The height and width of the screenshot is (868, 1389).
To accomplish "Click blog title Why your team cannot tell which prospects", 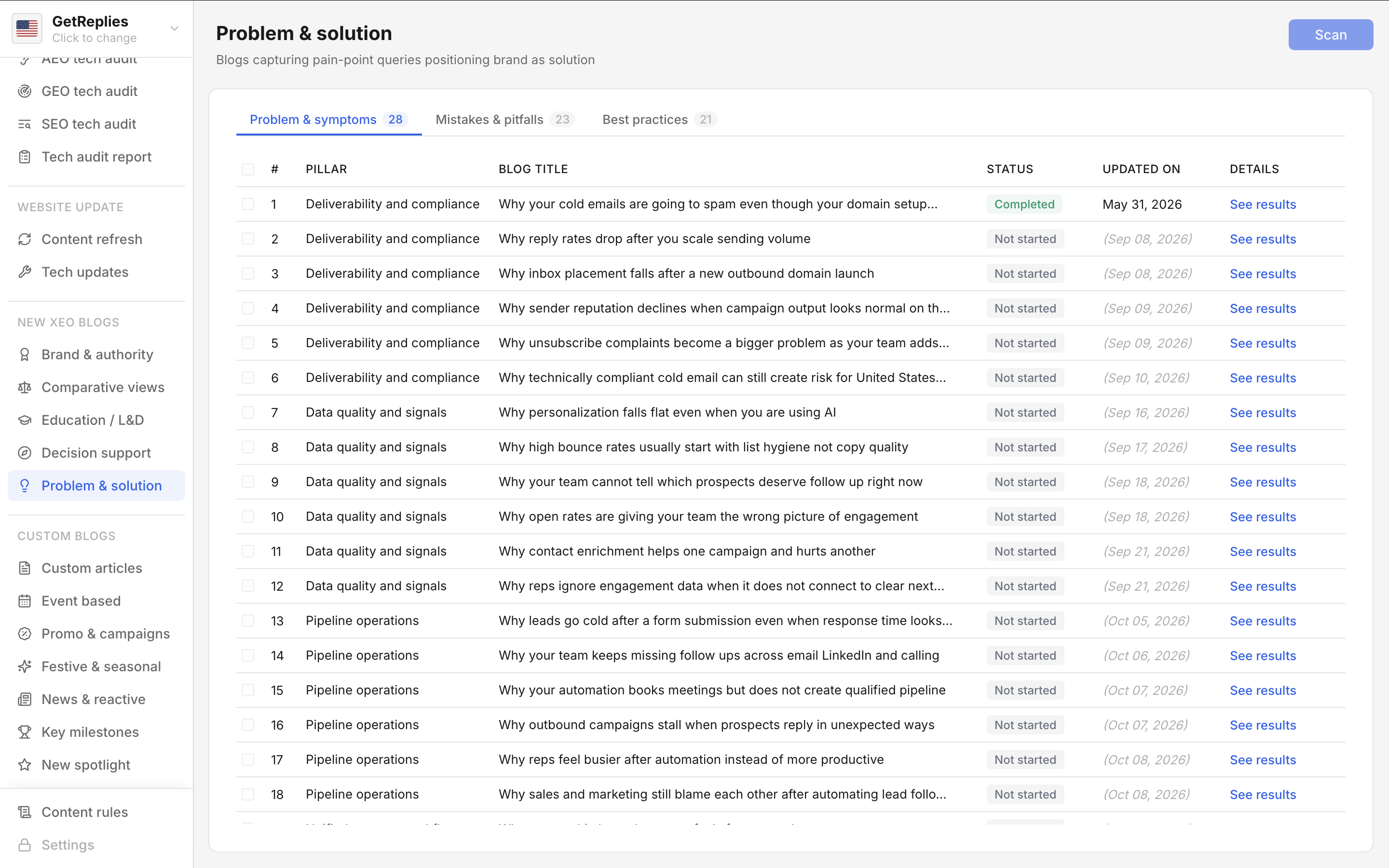I will pyautogui.click(x=710, y=482).
